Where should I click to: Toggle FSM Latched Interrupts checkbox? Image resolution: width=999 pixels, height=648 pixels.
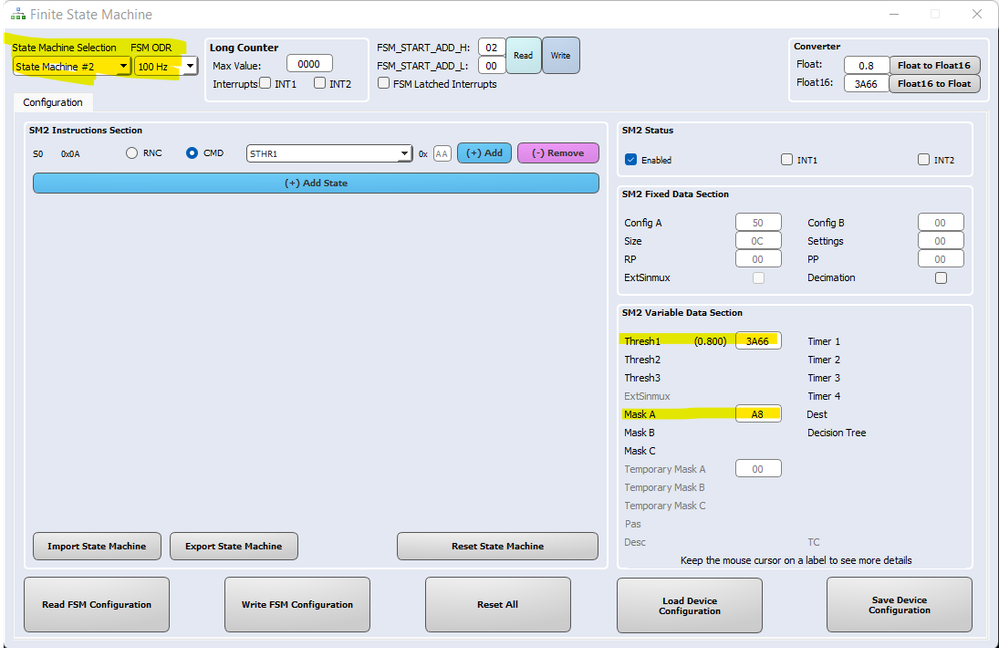point(384,83)
